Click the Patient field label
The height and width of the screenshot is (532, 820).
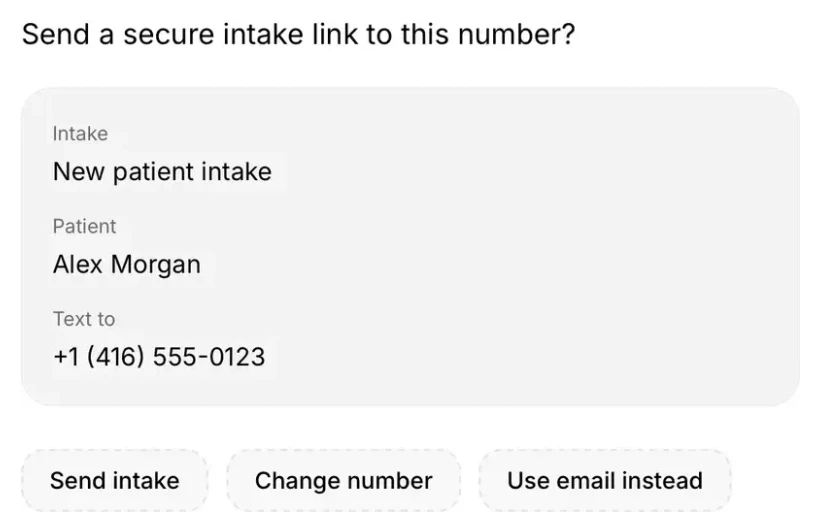point(84,227)
